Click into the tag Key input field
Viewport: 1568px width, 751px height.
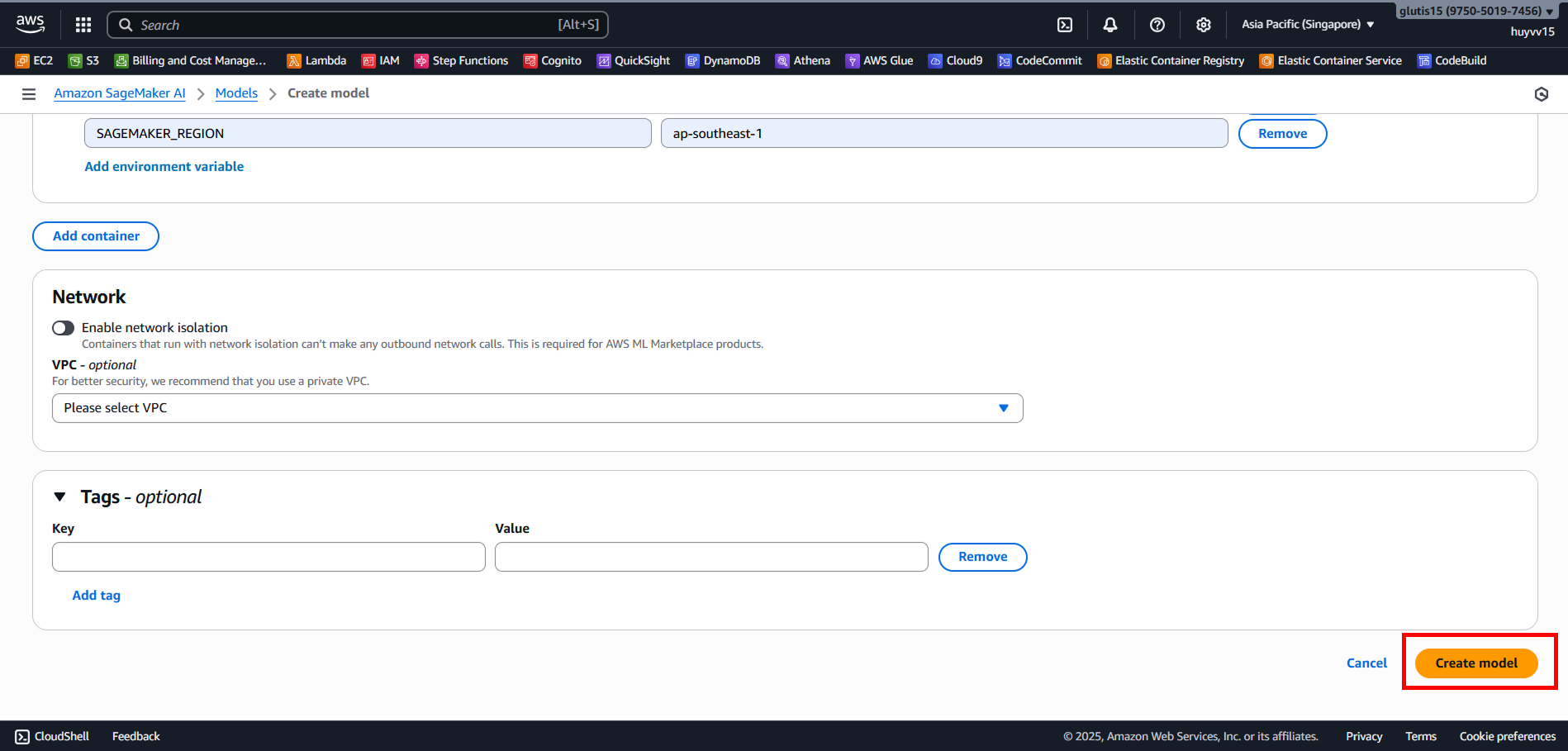pos(268,557)
